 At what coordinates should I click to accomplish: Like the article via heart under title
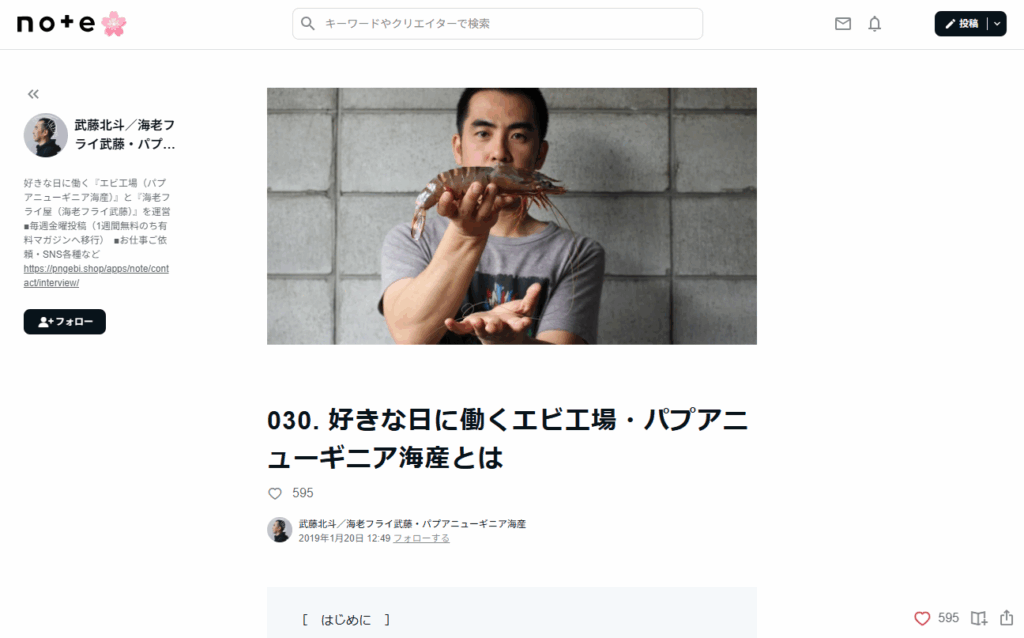point(275,493)
